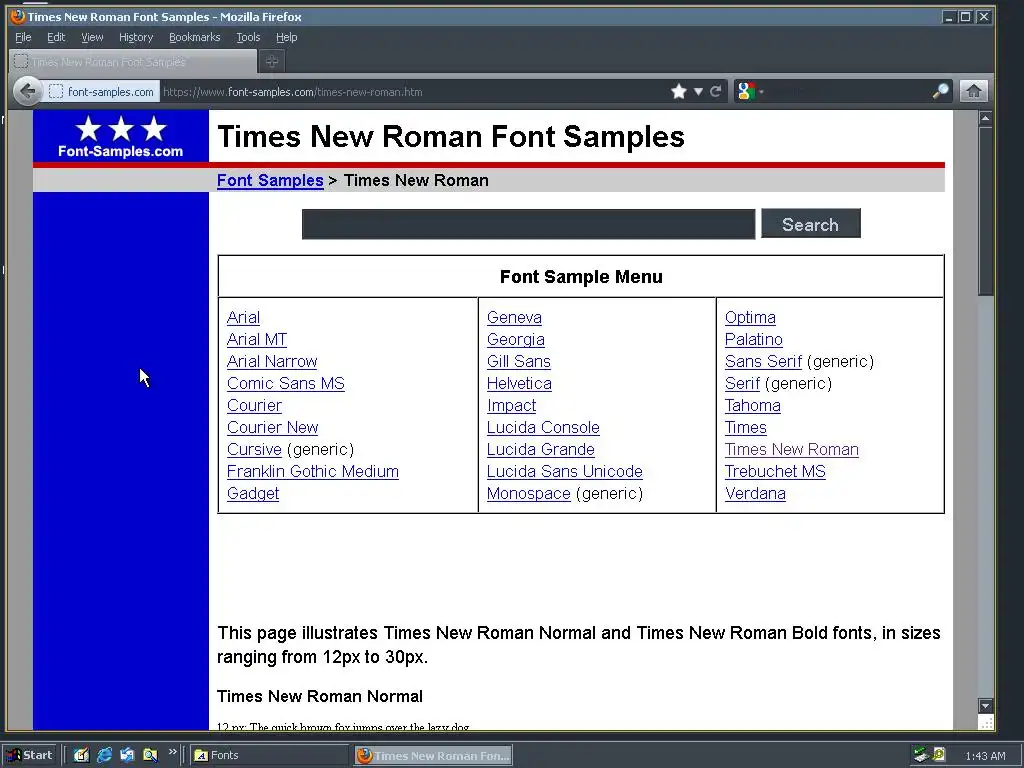Click the Font-Samples.com stars logo

pyautogui.click(x=121, y=136)
